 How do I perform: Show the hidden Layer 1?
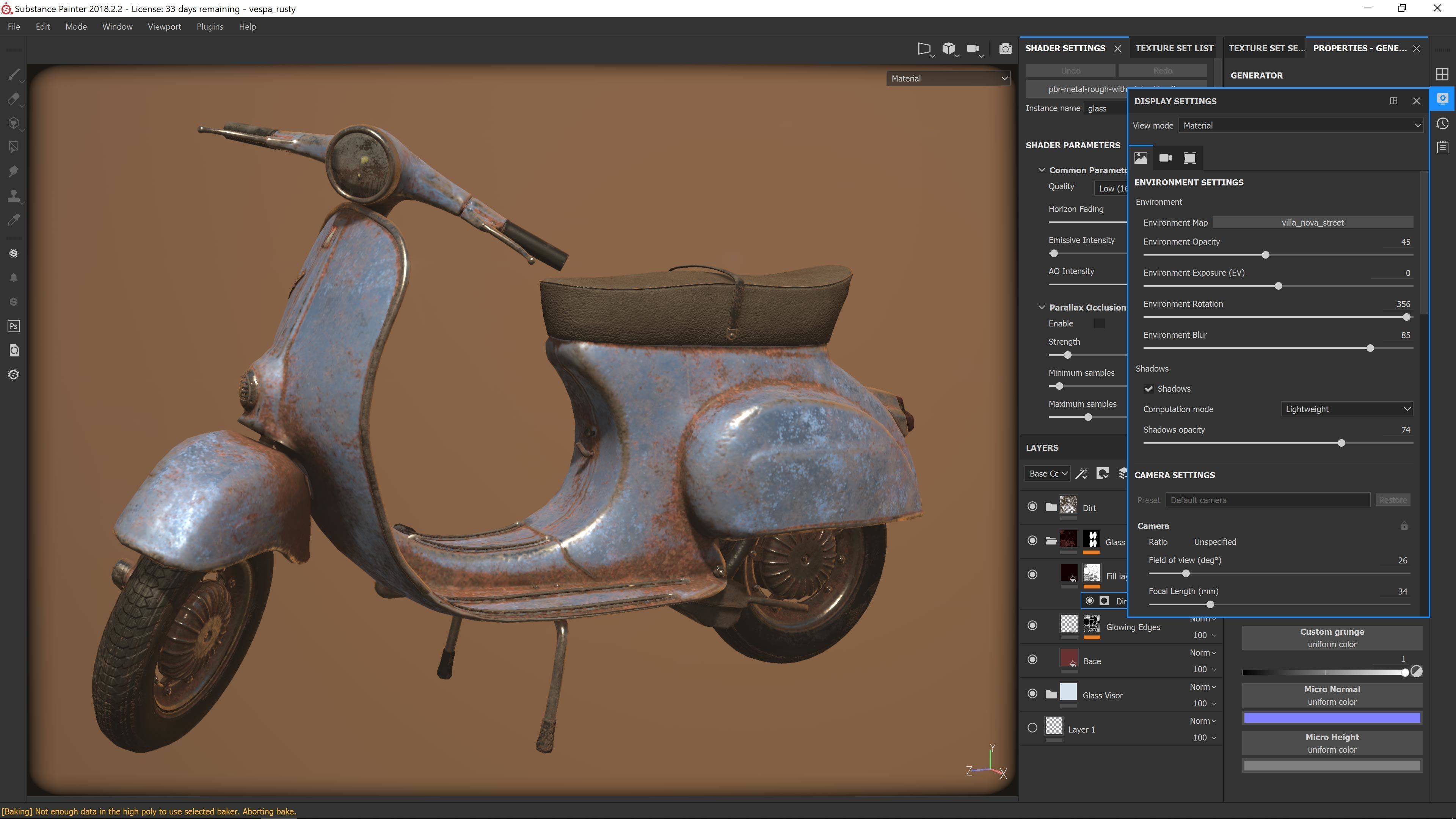tap(1032, 728)
